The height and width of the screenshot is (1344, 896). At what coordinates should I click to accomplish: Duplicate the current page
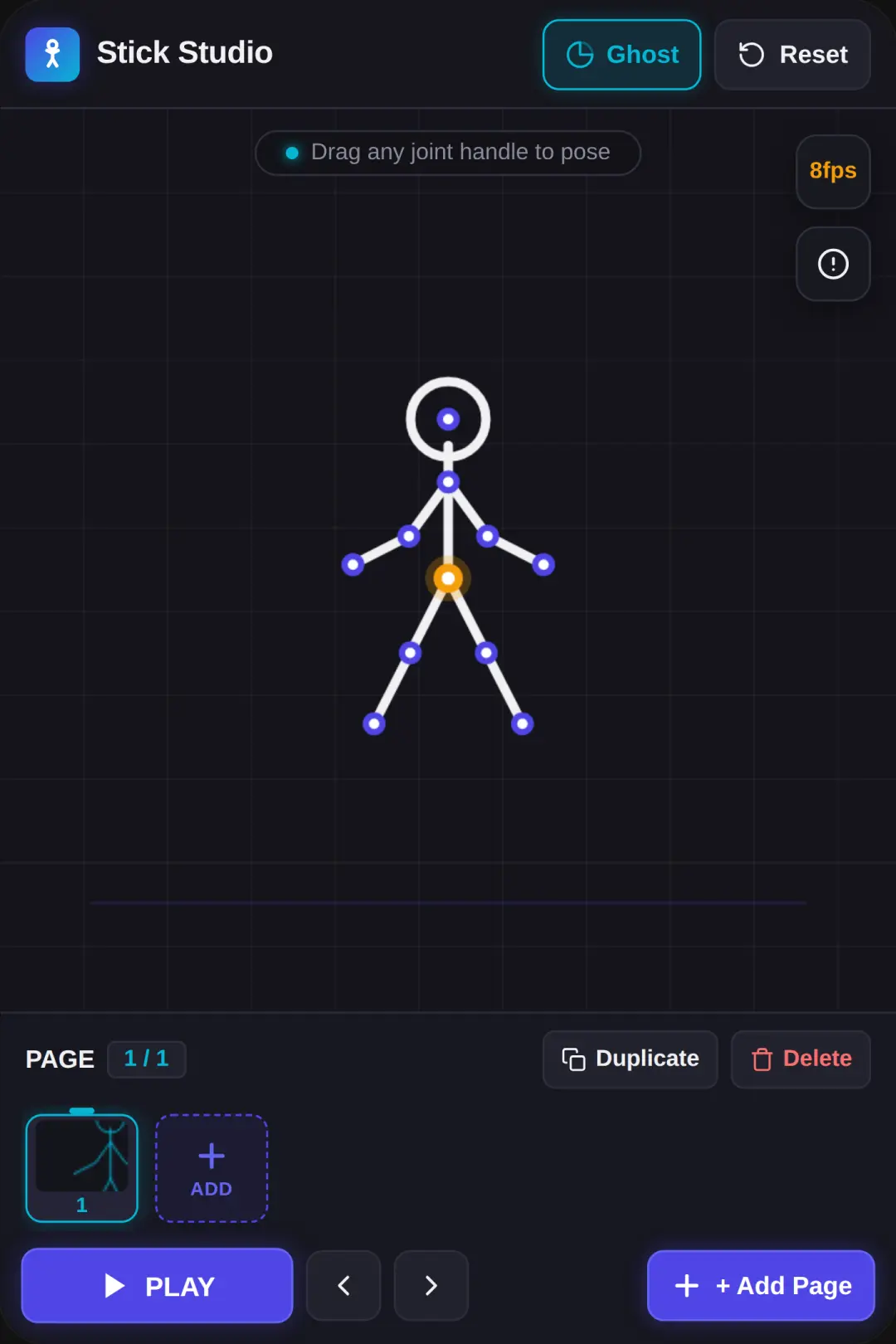click(630, 1059)
